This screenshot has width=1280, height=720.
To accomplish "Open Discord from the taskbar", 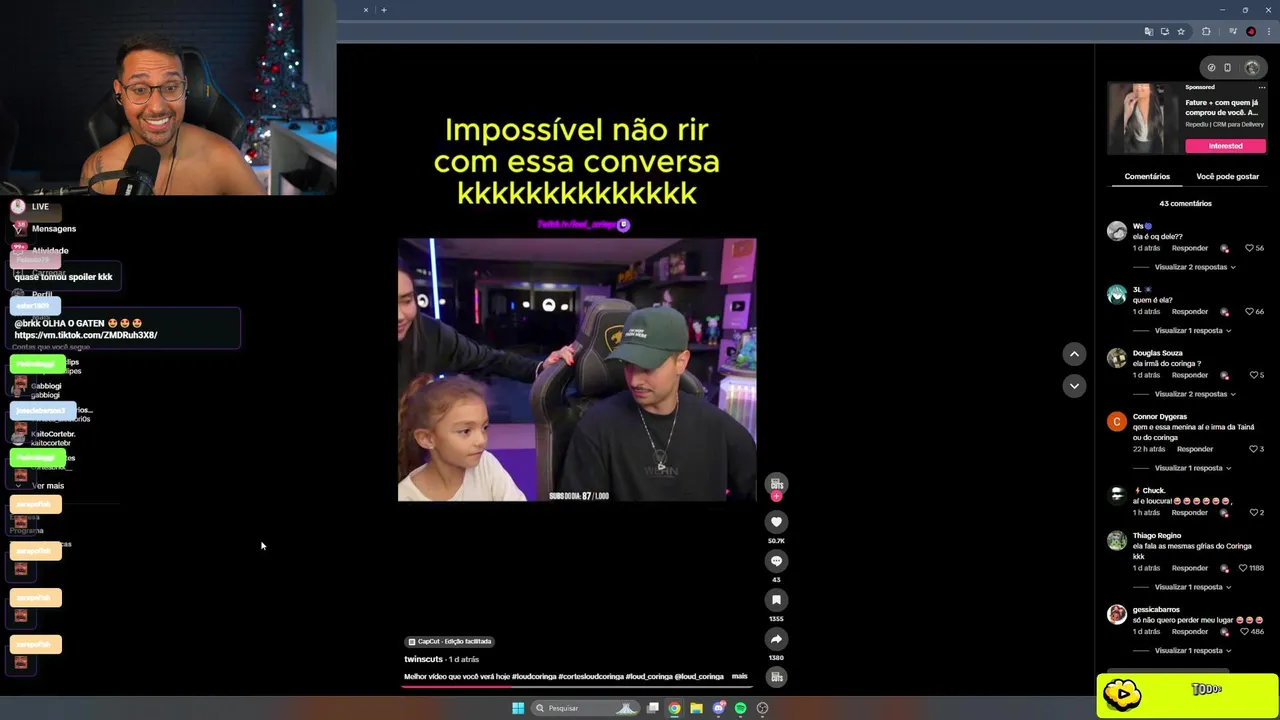I will [718, 708].
